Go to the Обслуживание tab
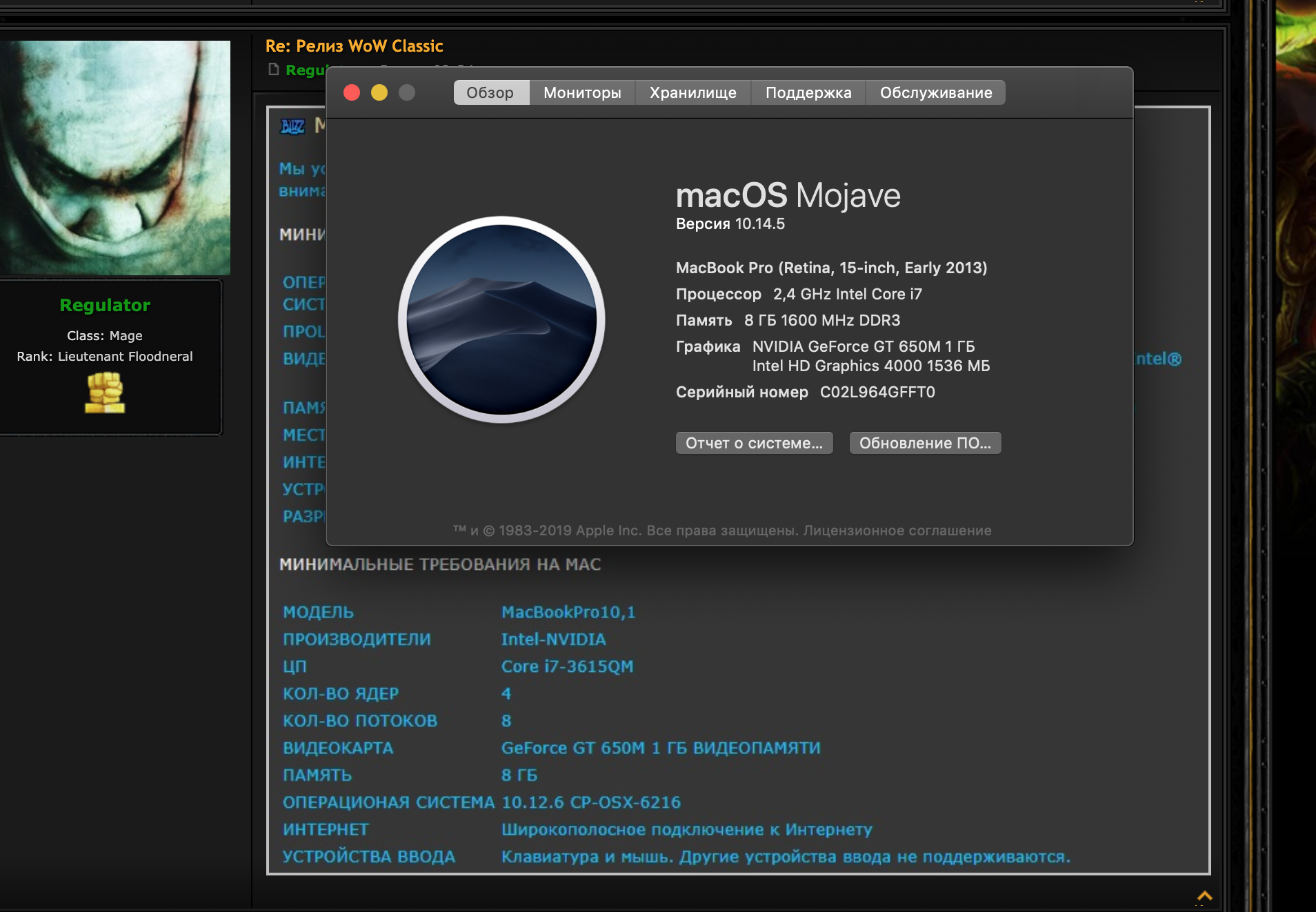1316x912 pixels. coord(935,92)
